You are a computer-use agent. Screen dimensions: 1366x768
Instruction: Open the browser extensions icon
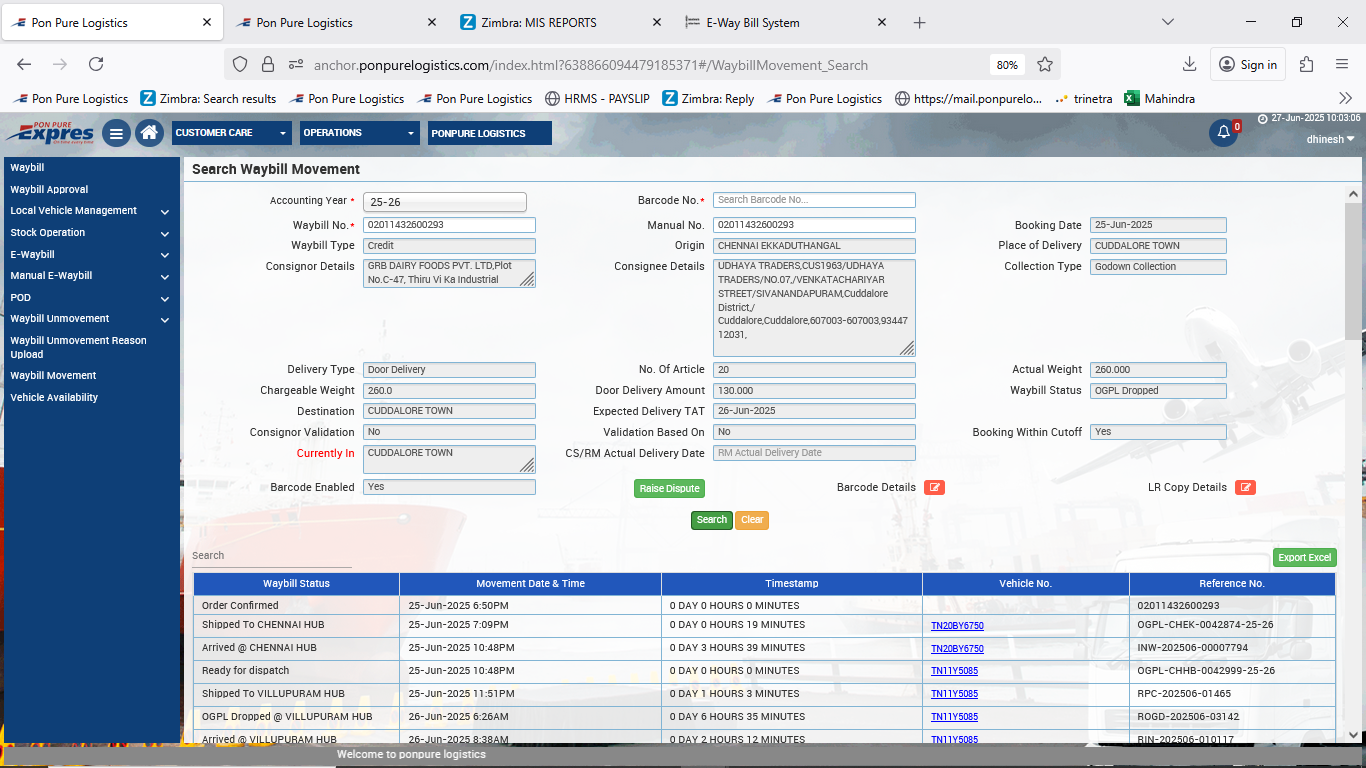[x=1306, y=64]
